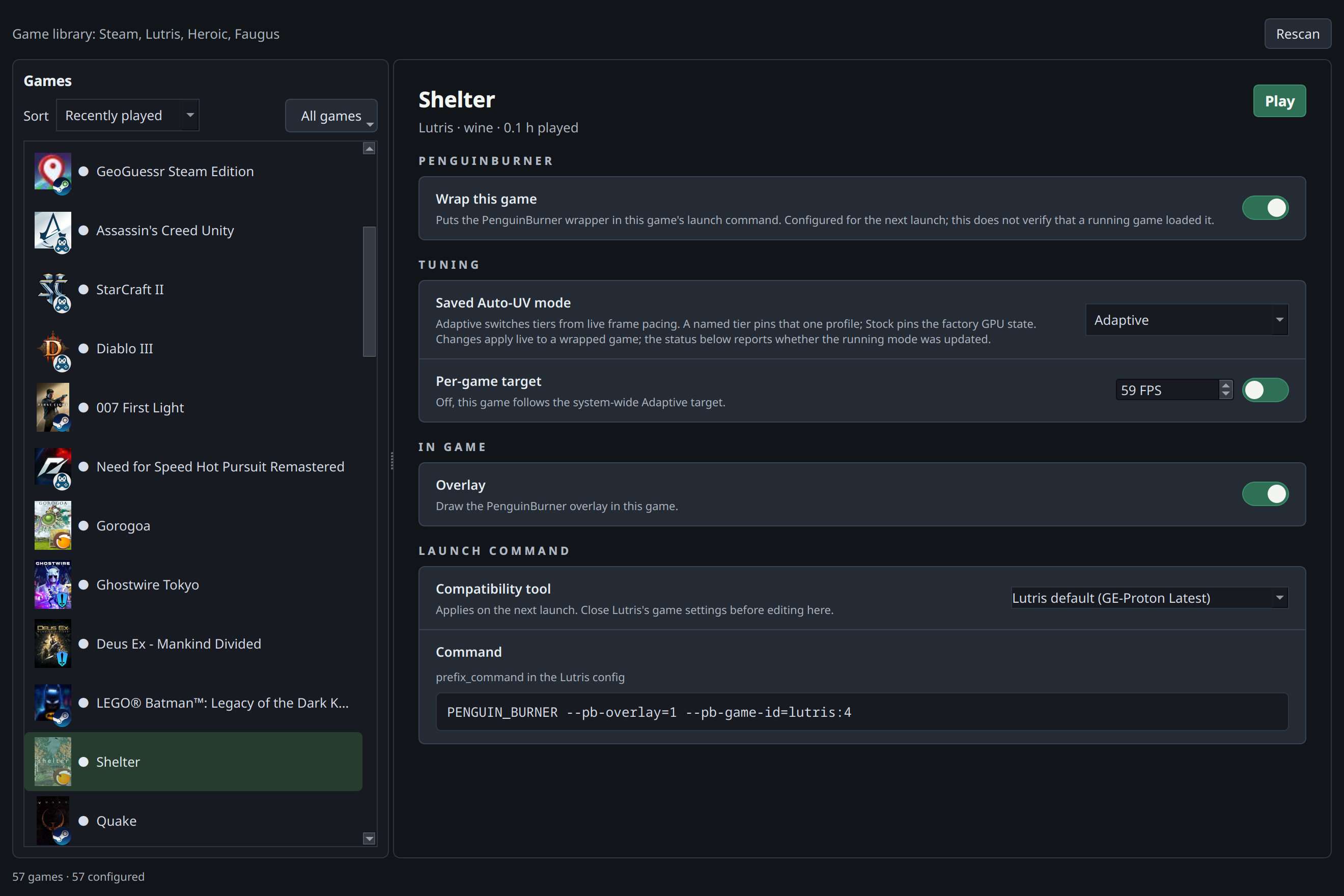This screenshot has height=896, width=1344.
Task: Click the Play button for Shelter
Action: (x=1279, y=101)
